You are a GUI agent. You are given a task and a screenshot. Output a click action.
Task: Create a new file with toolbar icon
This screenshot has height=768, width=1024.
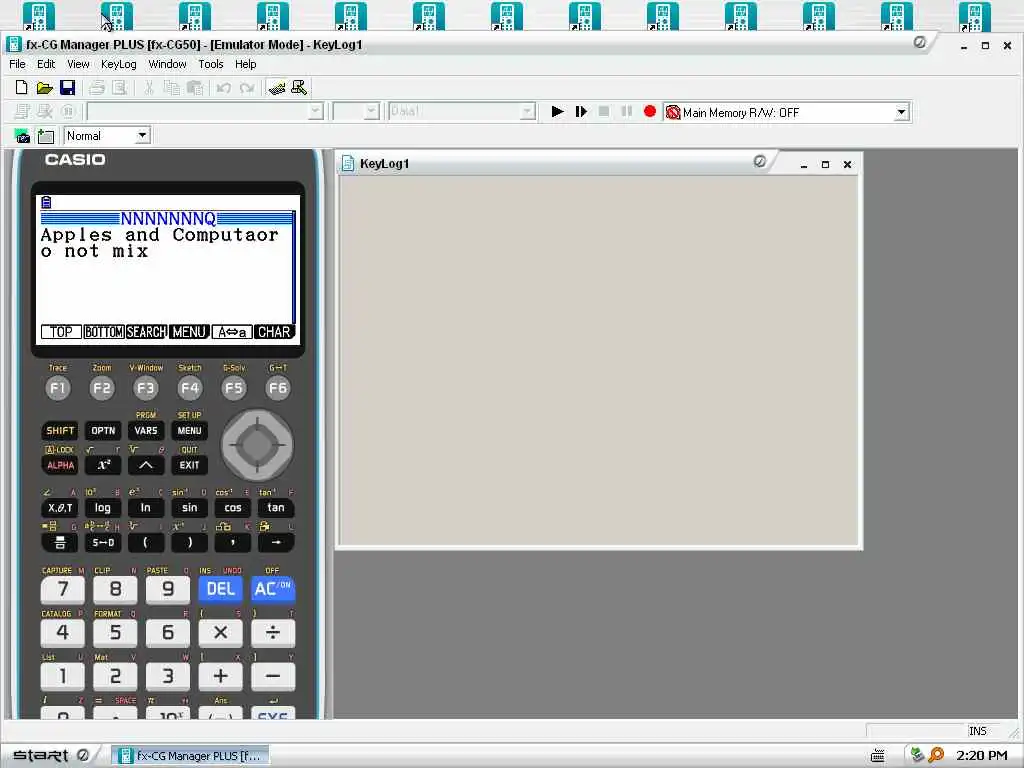(x=21, y=88)
